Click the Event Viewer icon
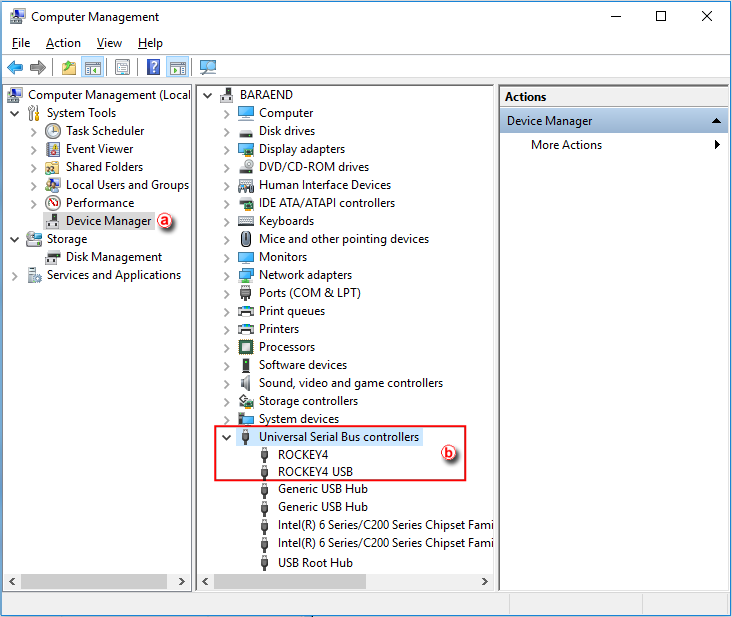This screenshot has width=732, height=617. click(x=53, y=149)
